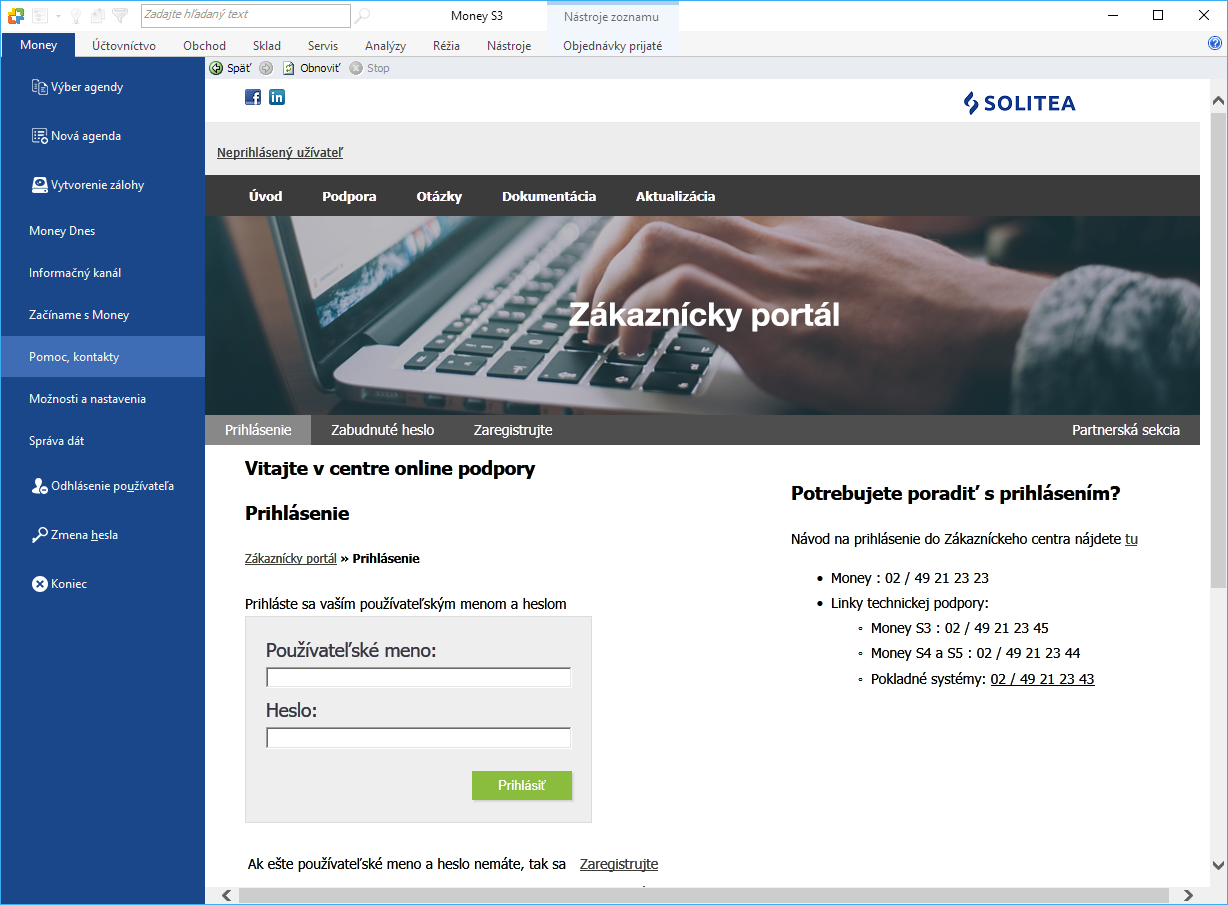Click the Zadajte hľadaný text search field

coord(246,15)
